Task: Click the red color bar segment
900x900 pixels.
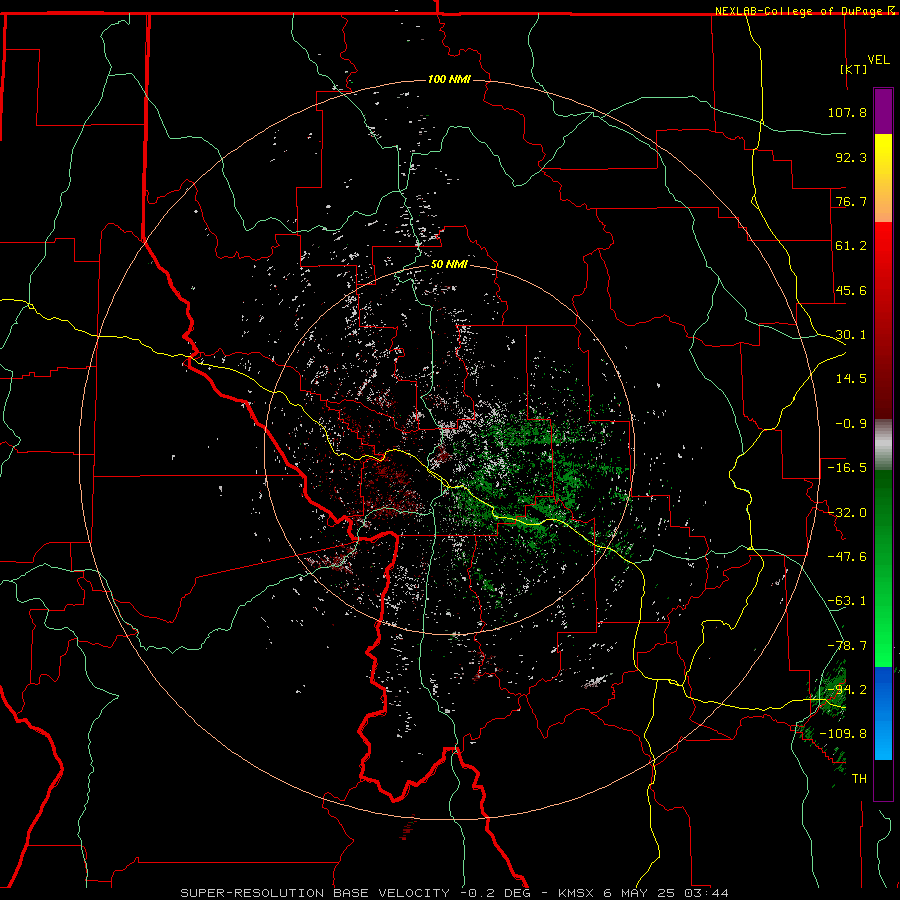Action: tap(883, 320)
